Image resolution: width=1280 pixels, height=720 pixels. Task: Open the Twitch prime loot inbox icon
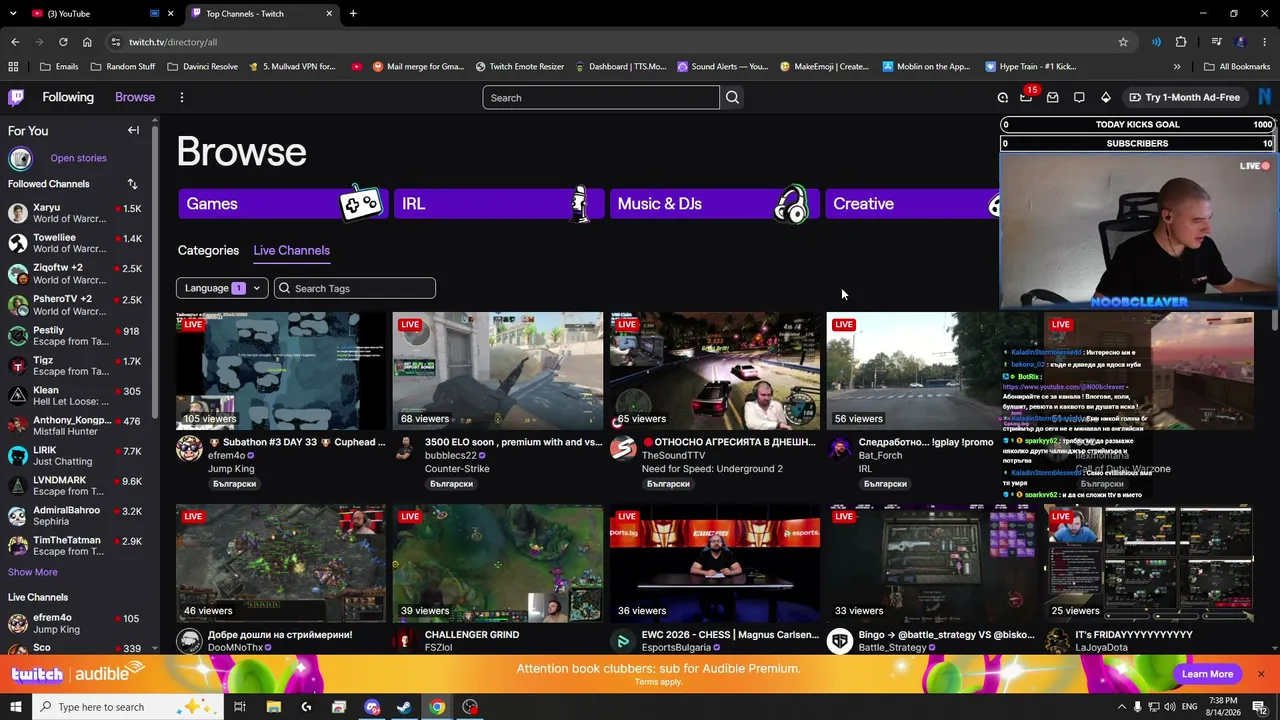(1053, 97)
